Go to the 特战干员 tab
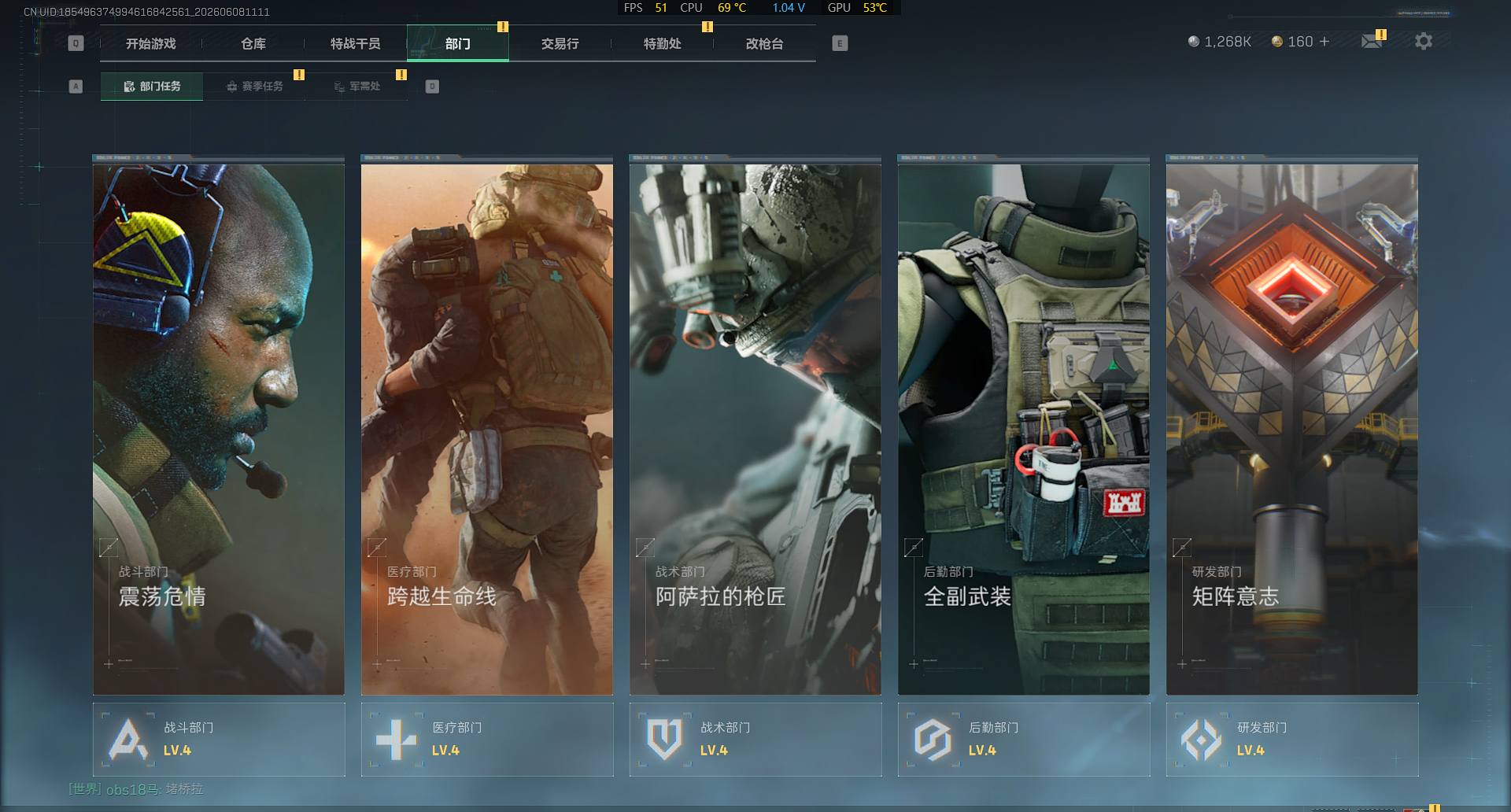 point(356,44)
